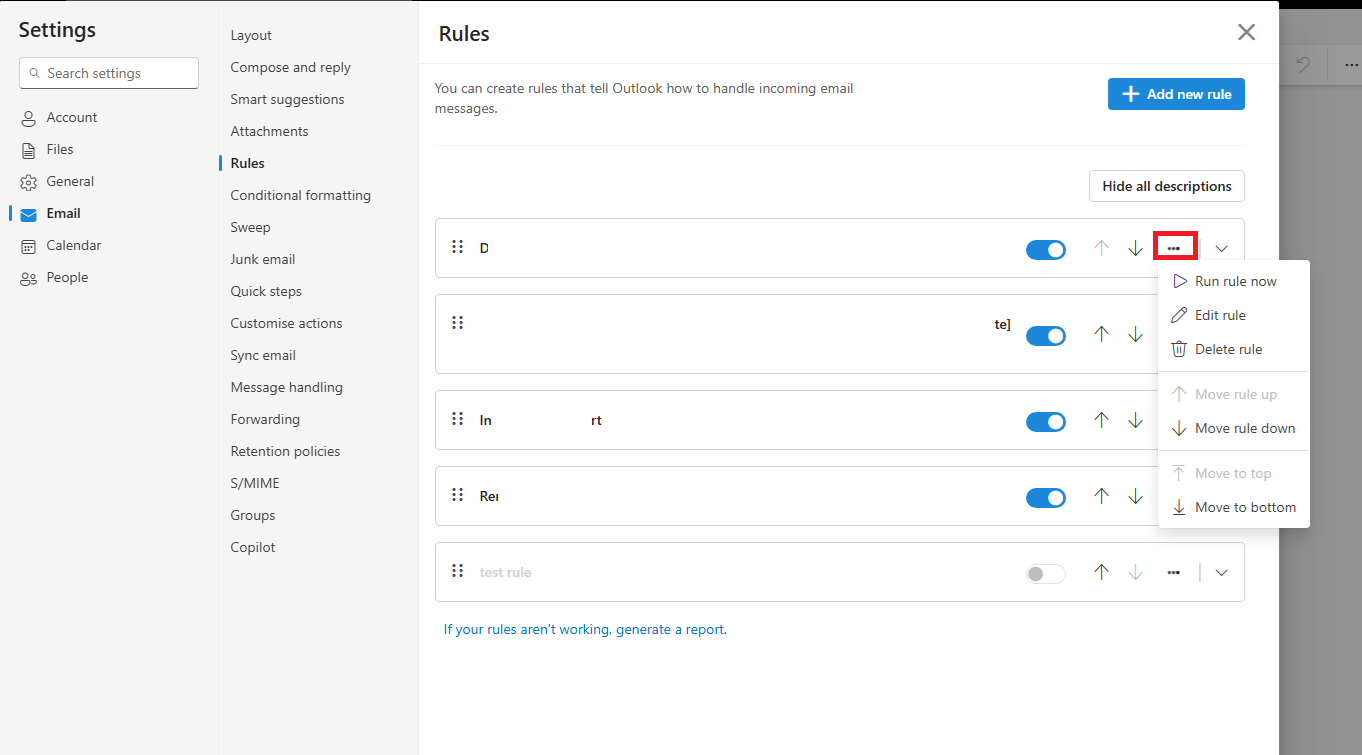Choose Run rule now from menu

(1234, 281)
